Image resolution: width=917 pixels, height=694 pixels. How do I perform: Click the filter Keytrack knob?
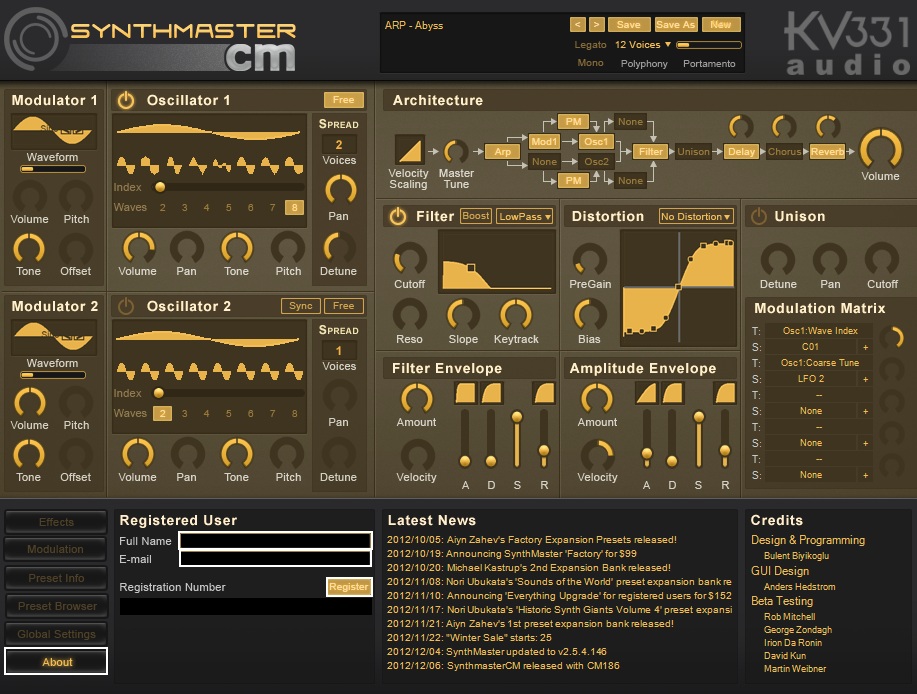coord(516,315)
